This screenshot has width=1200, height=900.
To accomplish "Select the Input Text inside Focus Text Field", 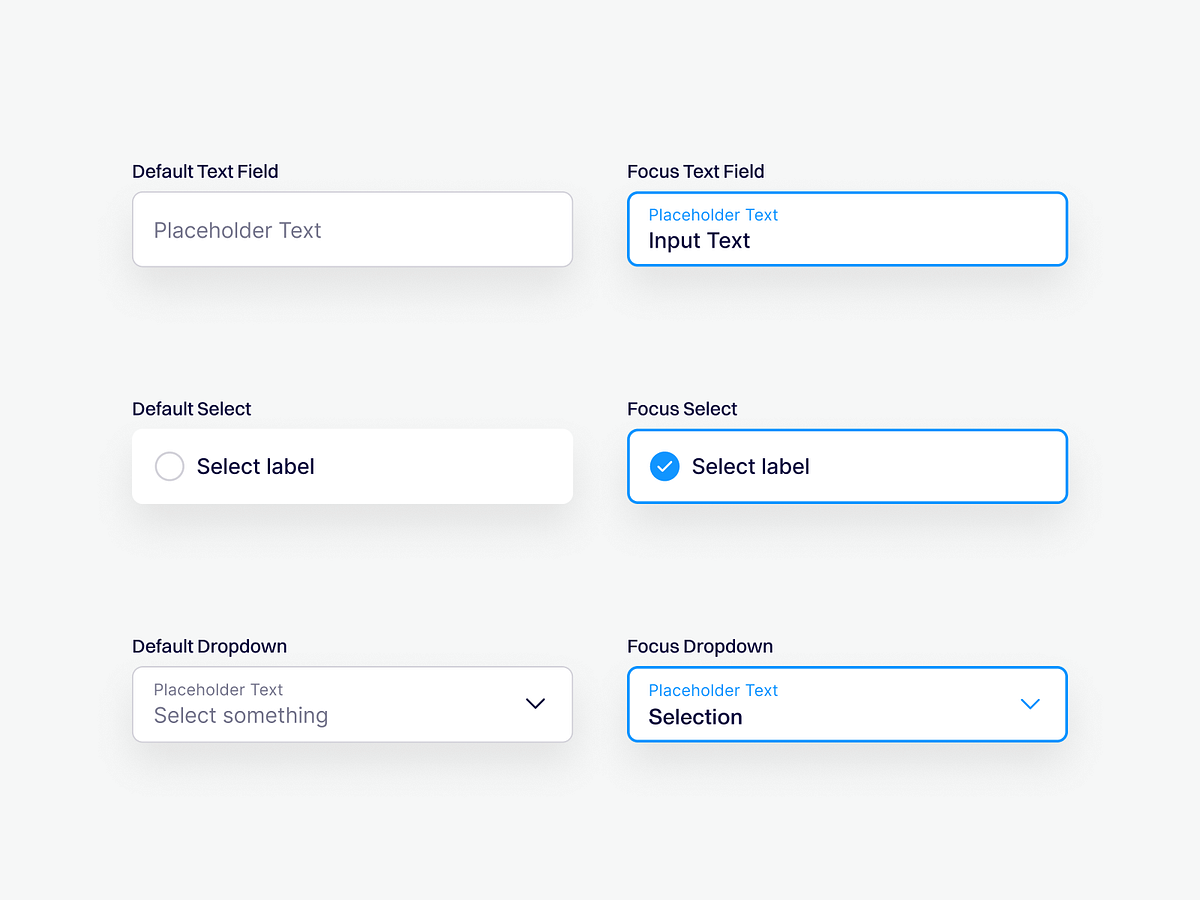I will pyautogui.click(x=700, y=240).
